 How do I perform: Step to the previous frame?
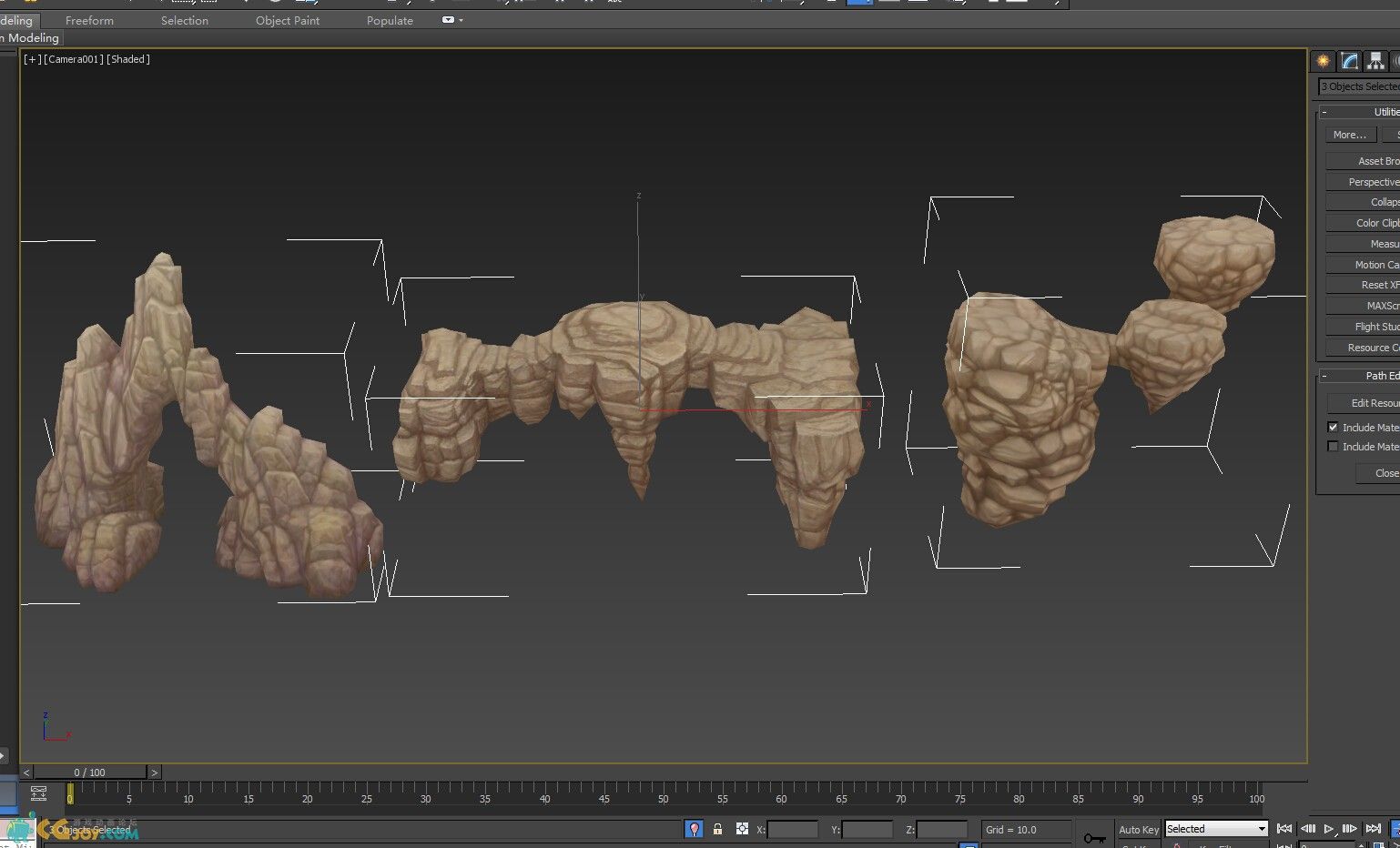pos(1308,829)
